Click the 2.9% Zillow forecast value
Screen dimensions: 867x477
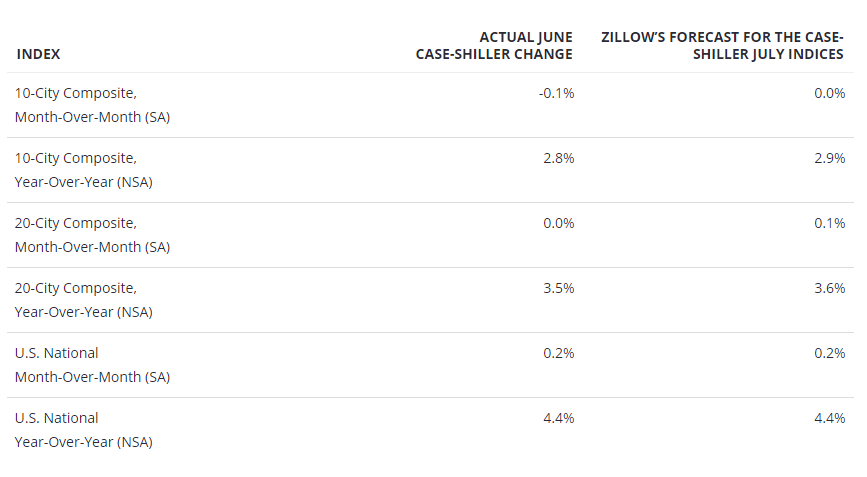829,158
